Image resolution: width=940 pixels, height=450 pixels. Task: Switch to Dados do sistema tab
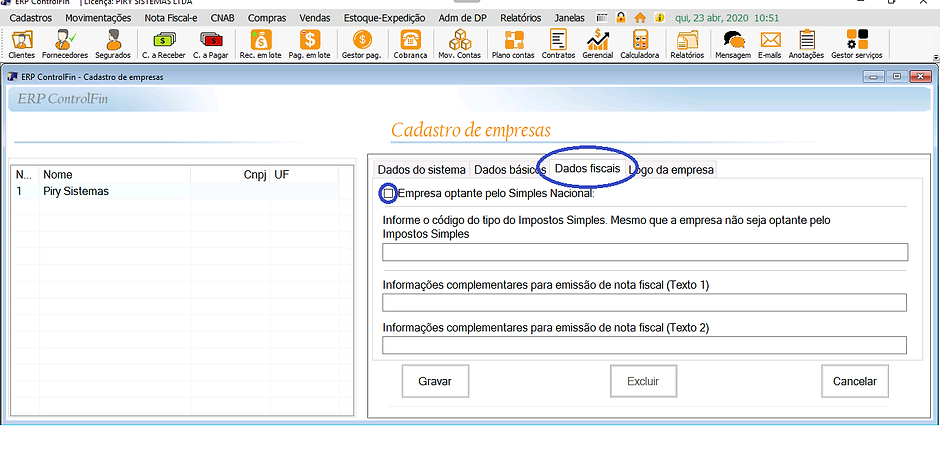(x=421, y=170)
